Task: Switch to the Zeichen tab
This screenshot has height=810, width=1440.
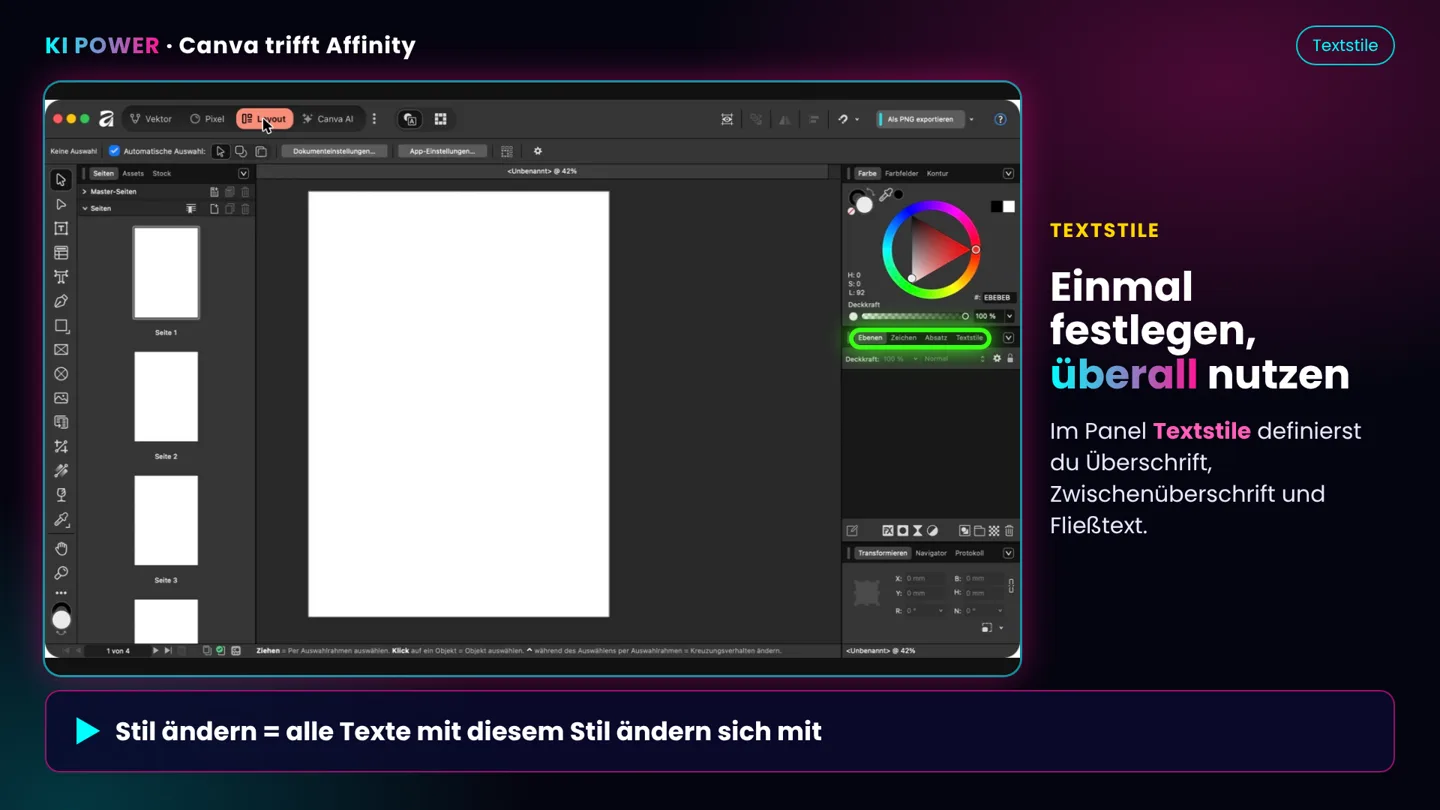Action: click(x=903, y=338)
